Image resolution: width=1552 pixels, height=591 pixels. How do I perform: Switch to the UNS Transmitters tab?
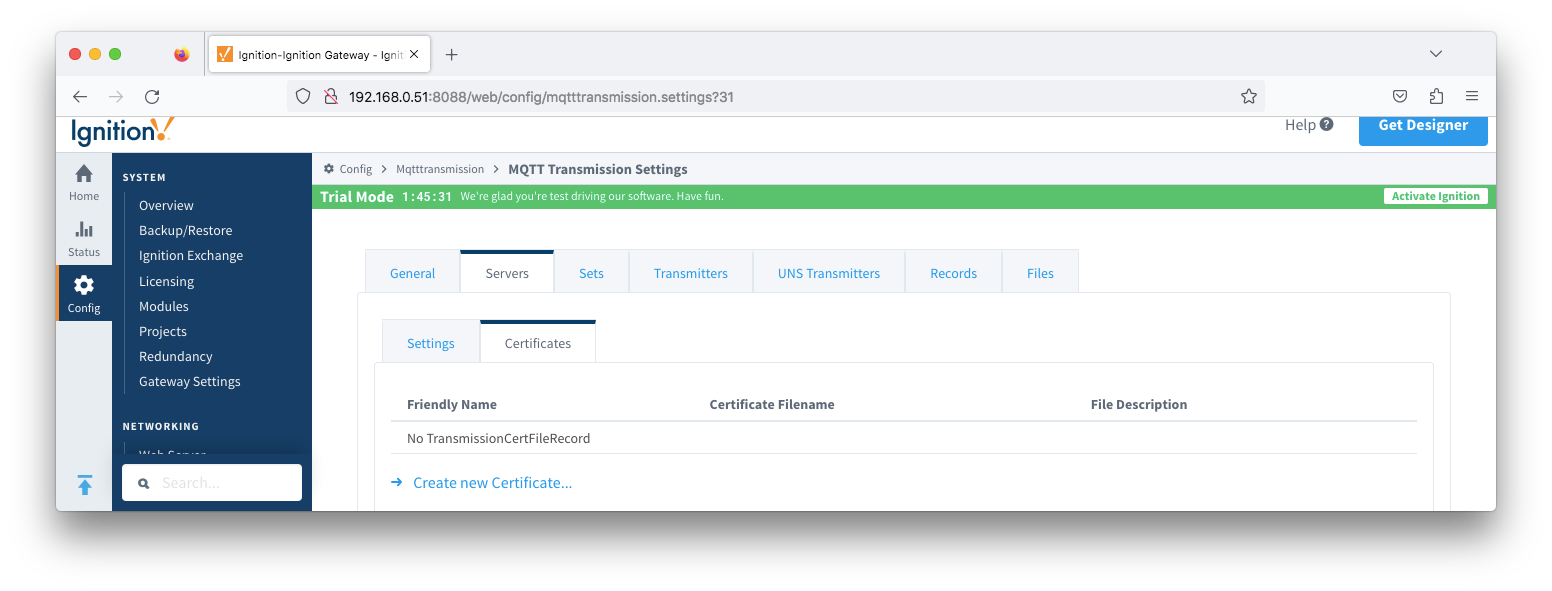point(829,273)
